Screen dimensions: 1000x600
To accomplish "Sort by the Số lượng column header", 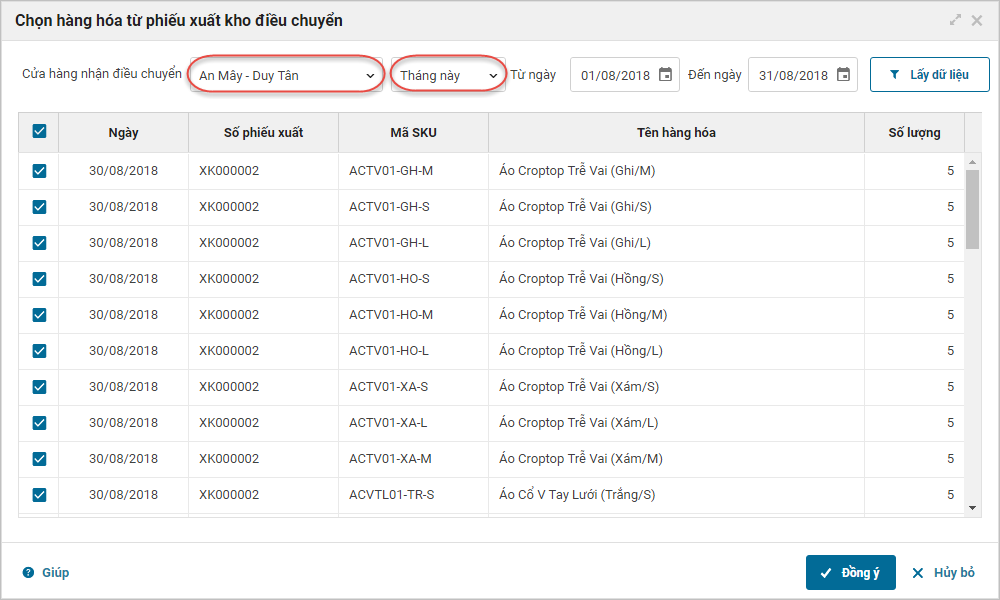I will pos(914,133).
